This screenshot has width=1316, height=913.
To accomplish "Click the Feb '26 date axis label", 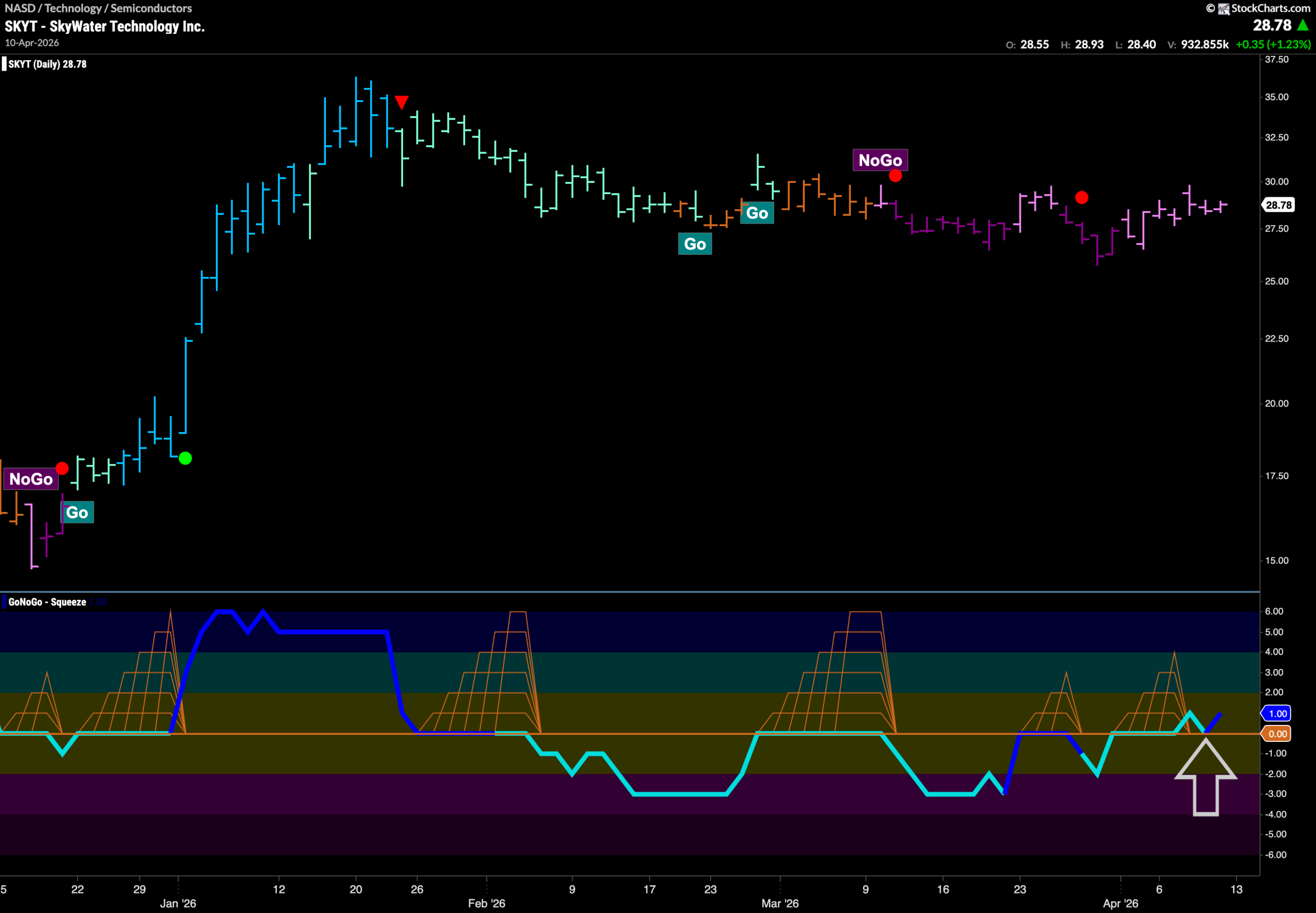I will pos(486,903).
